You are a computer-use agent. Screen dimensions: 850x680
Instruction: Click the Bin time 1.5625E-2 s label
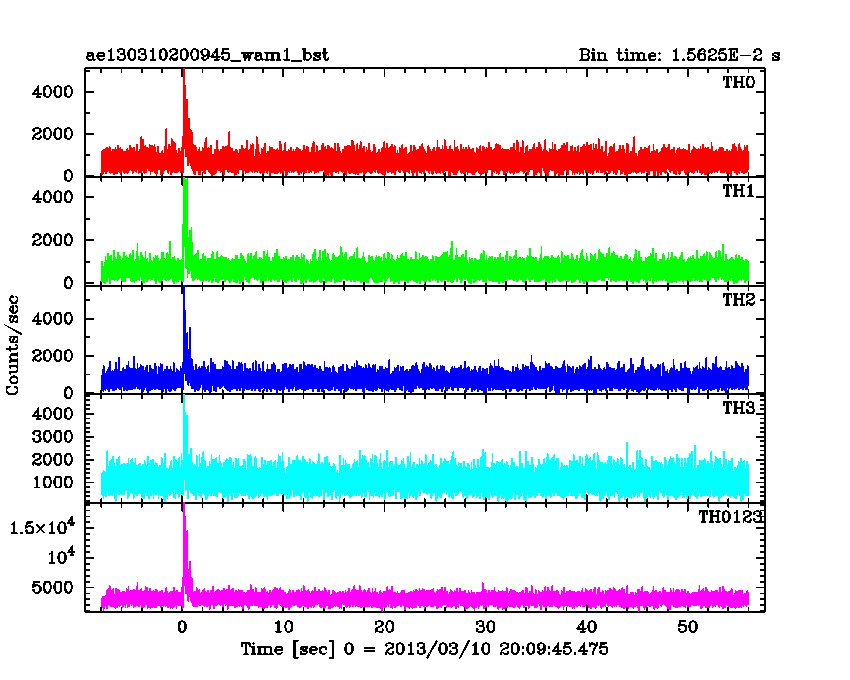tap(680, 55)
